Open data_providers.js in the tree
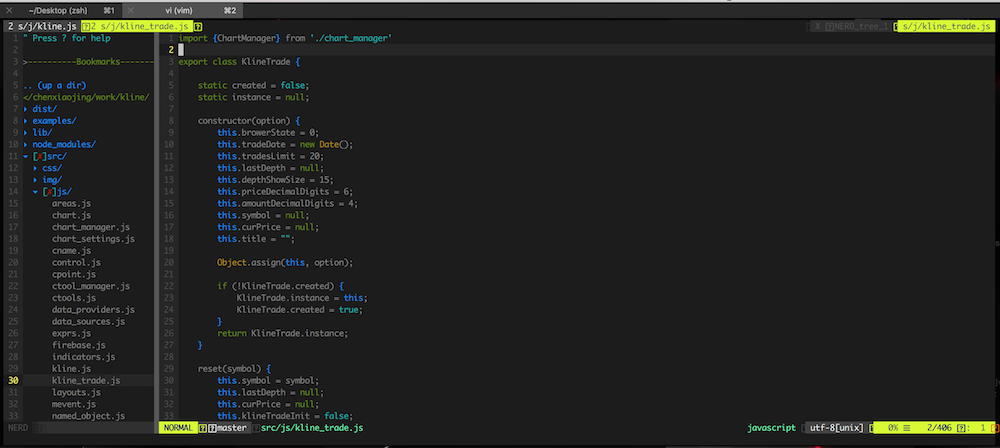1000x448 pixels. click(x=94, y=310)
